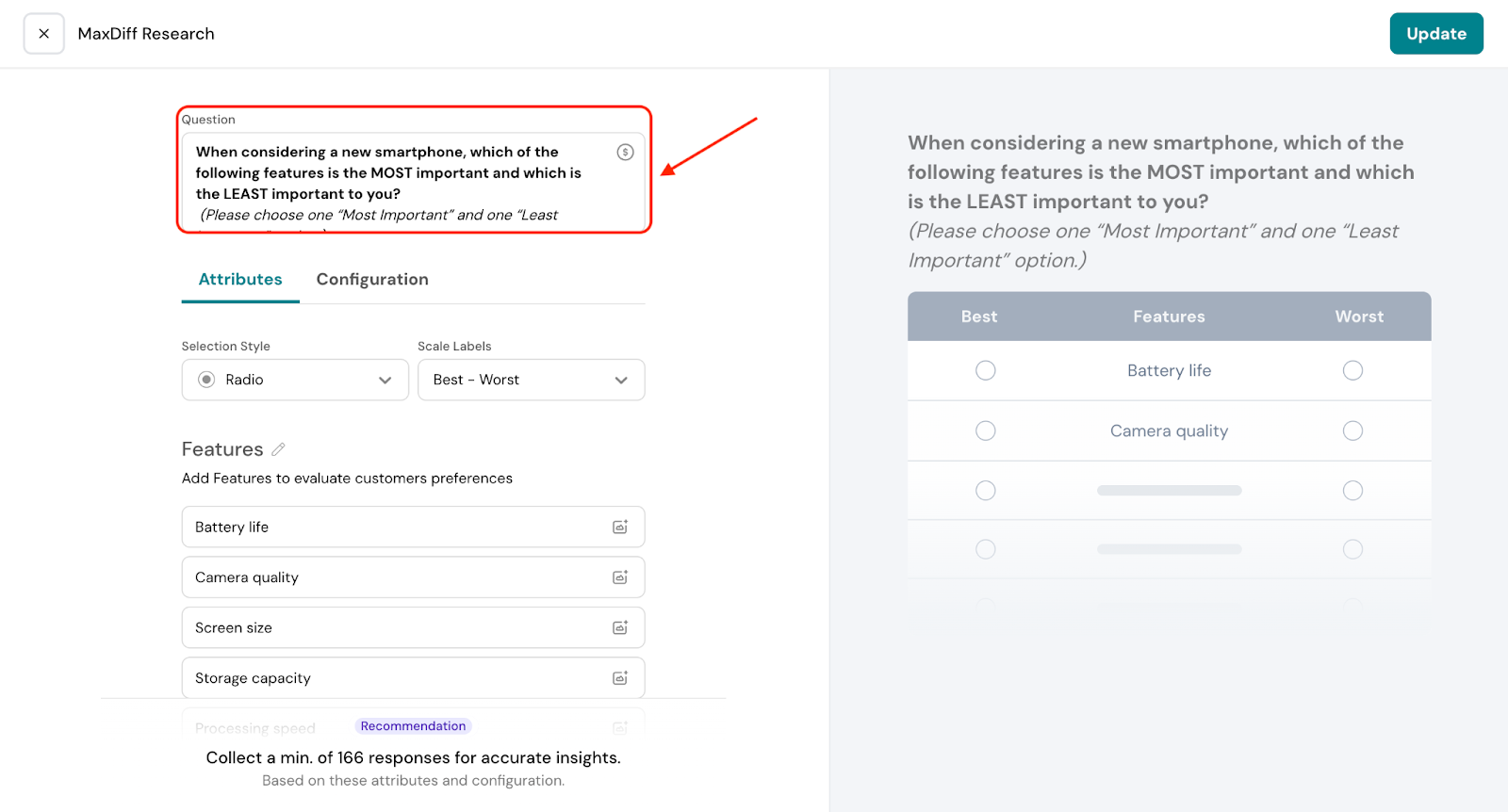Open the Scale Labels Best - Worst dropdown
This screenshot has width=1508, height=812.
pyautogui.click(x=531, y=380)
